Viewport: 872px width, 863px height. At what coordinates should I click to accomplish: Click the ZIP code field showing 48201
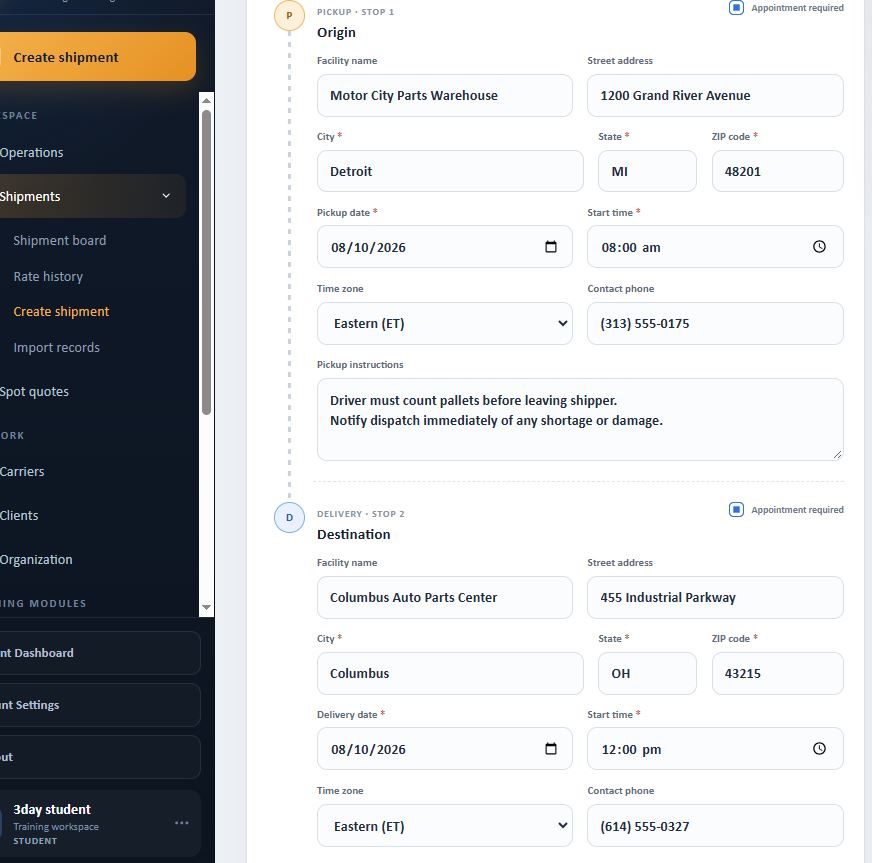[x=777, y=171]
